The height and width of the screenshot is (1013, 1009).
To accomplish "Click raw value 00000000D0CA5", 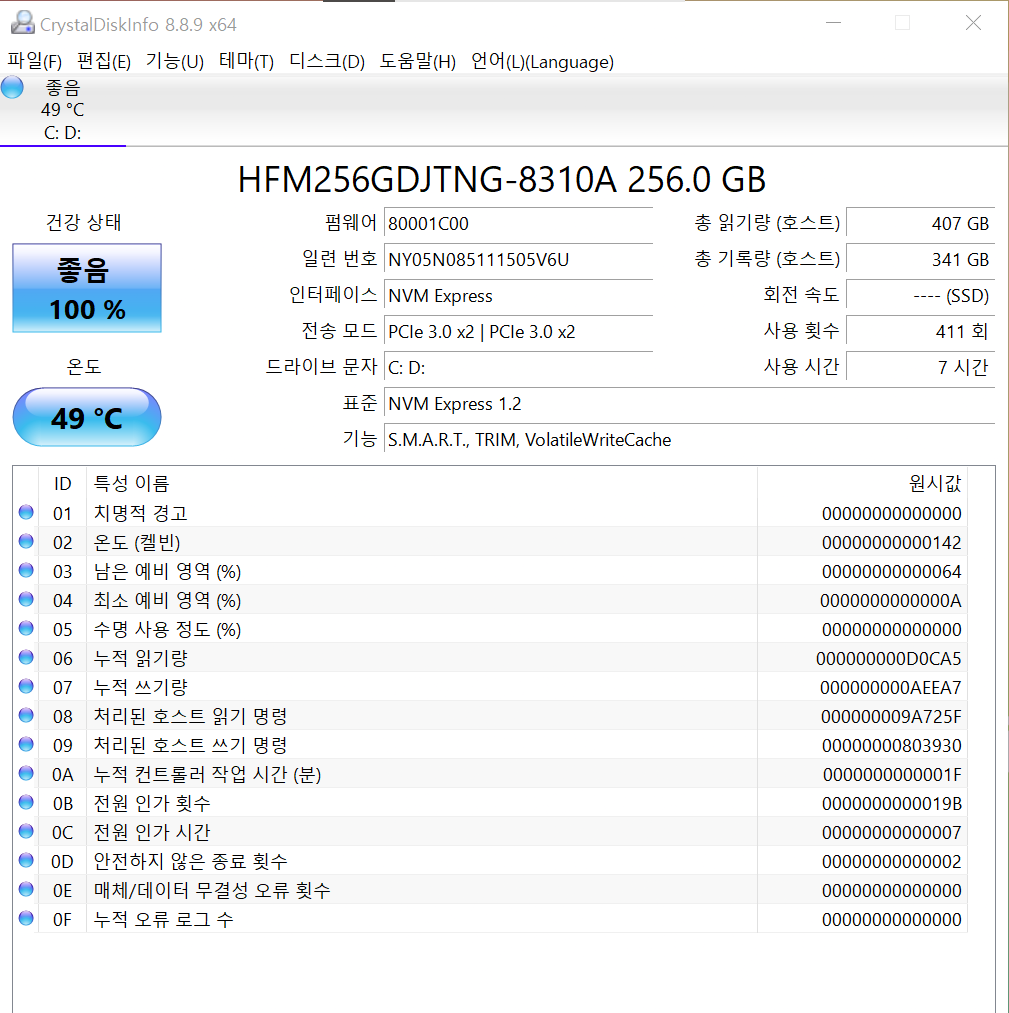I will click(x=889, y=659).
